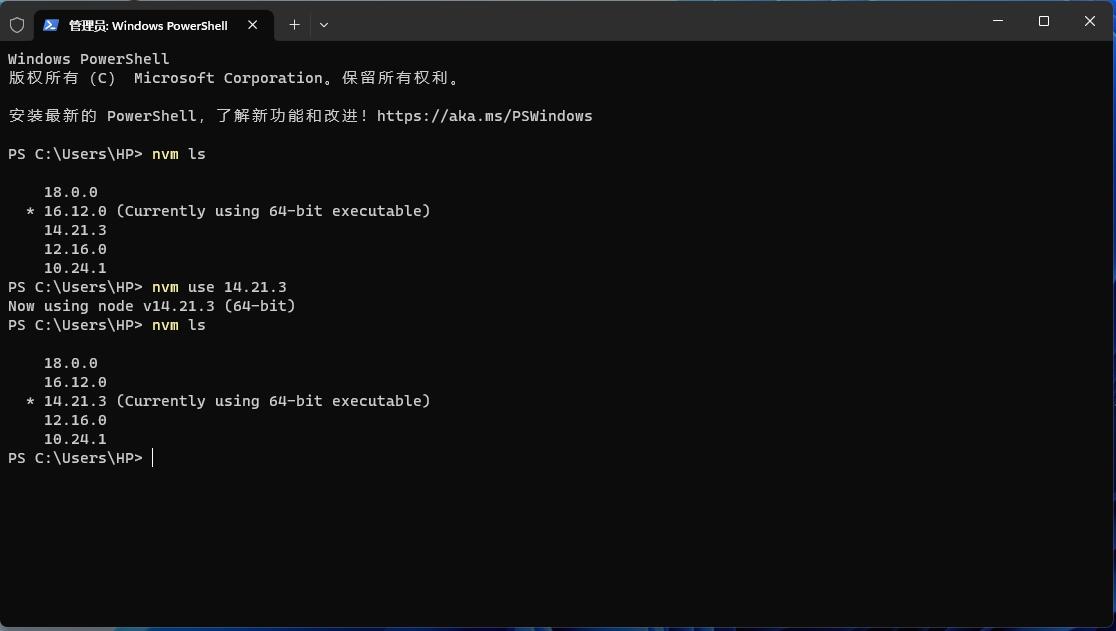Open a new tab with plus button
Viewport: 1116px width, 631px height.
[294, 25]
